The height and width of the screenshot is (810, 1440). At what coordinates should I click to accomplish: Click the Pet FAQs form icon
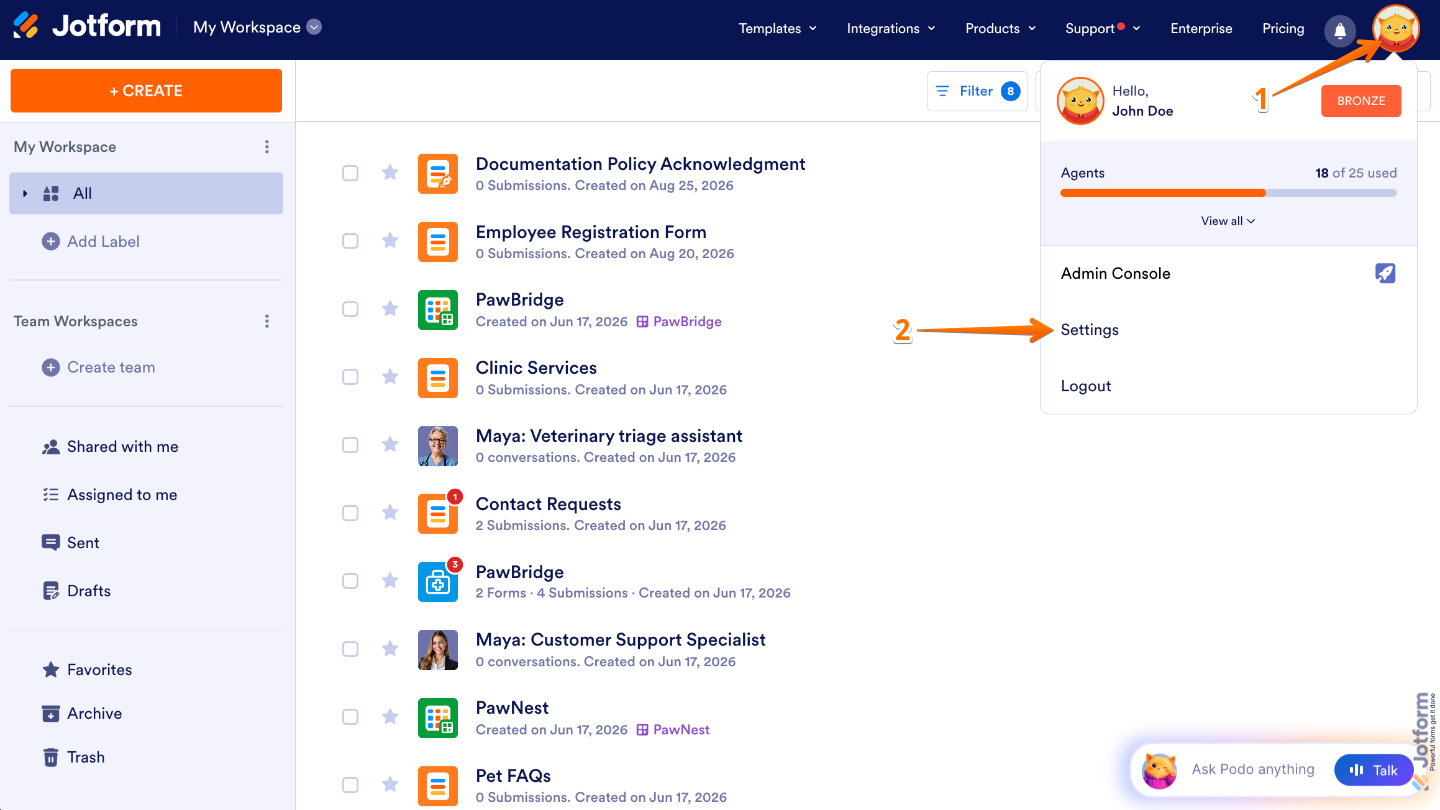tap(438, 786)
